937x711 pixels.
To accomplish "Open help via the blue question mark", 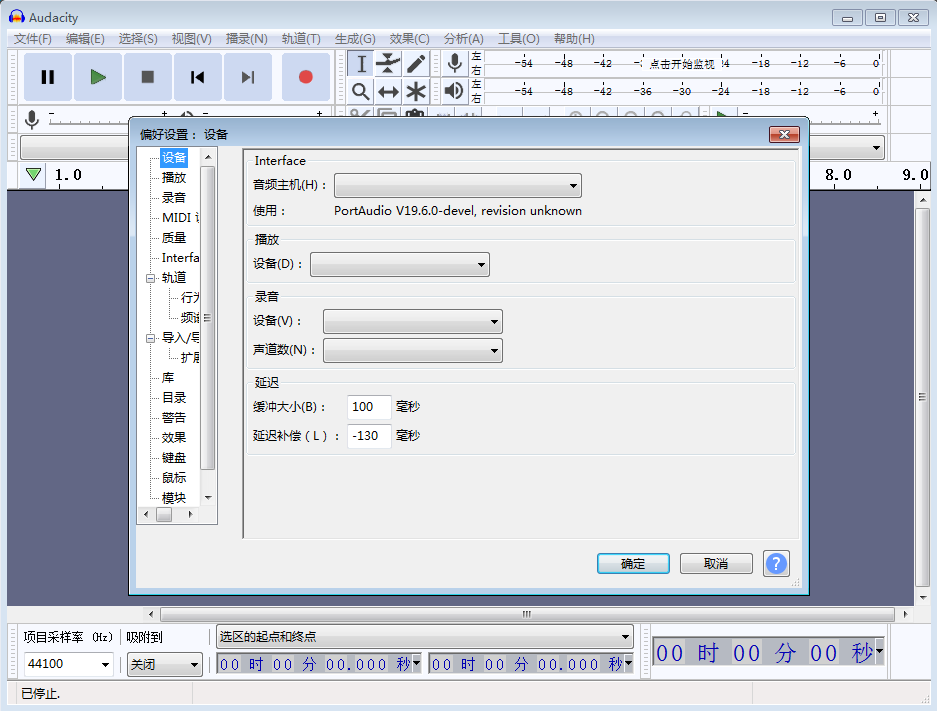I will coord(776,563).
